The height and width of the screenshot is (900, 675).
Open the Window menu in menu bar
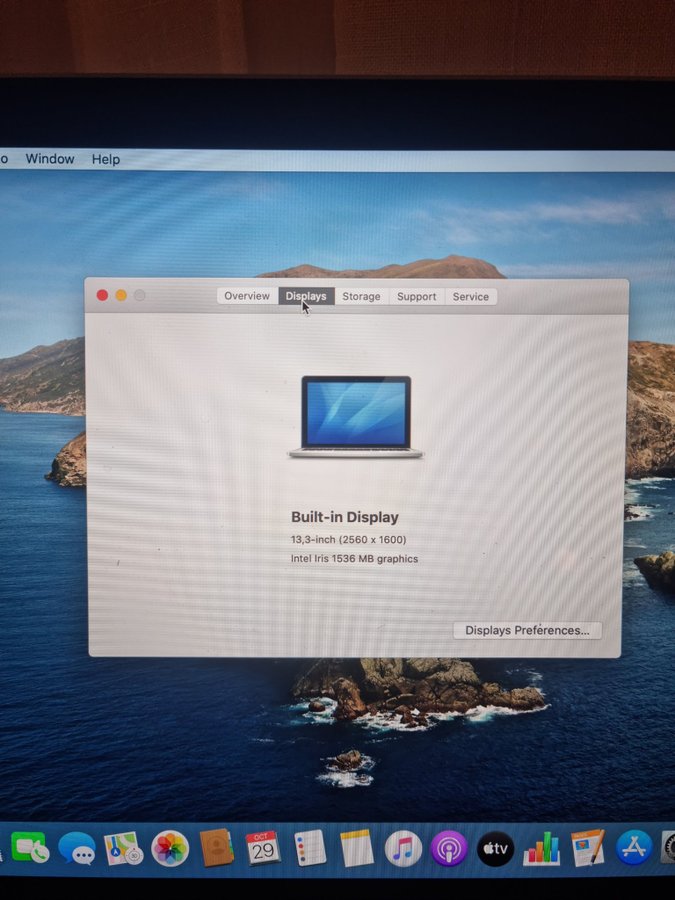pyautogui.click(x=50, y=159)
